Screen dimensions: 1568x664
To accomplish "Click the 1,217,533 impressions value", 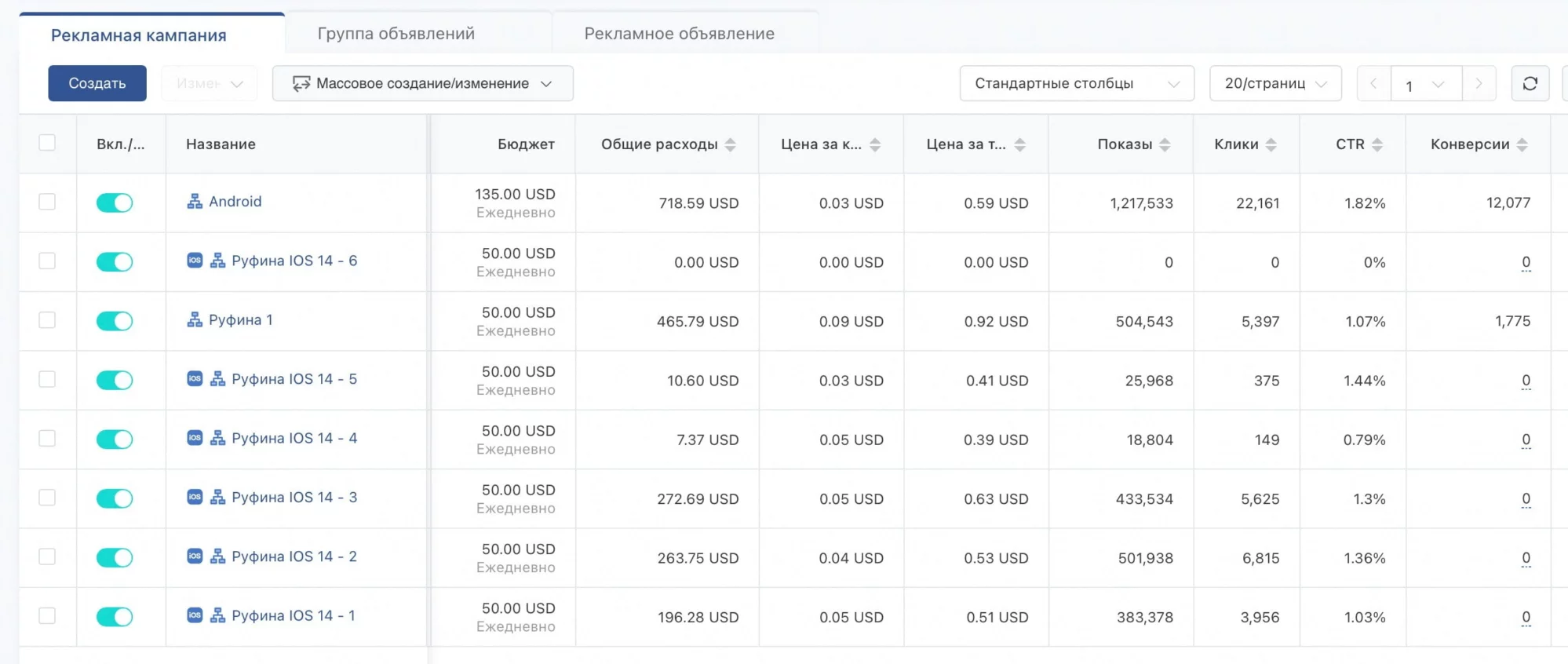I will pyautogui.click(x=1141, y=203).
